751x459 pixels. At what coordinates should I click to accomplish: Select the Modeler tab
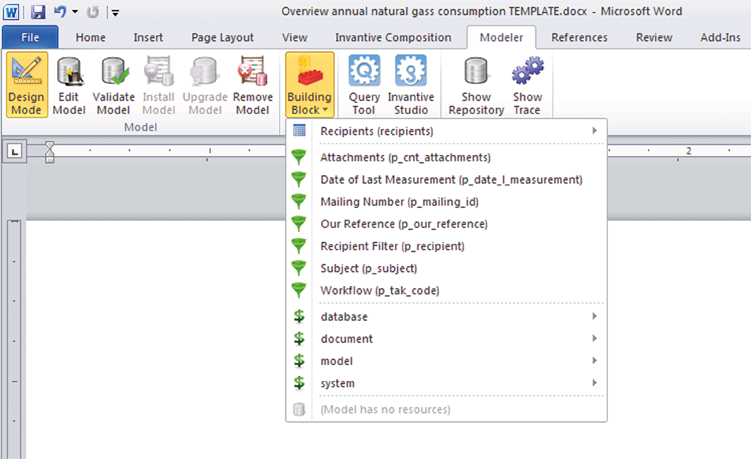(x=501, y=37)
